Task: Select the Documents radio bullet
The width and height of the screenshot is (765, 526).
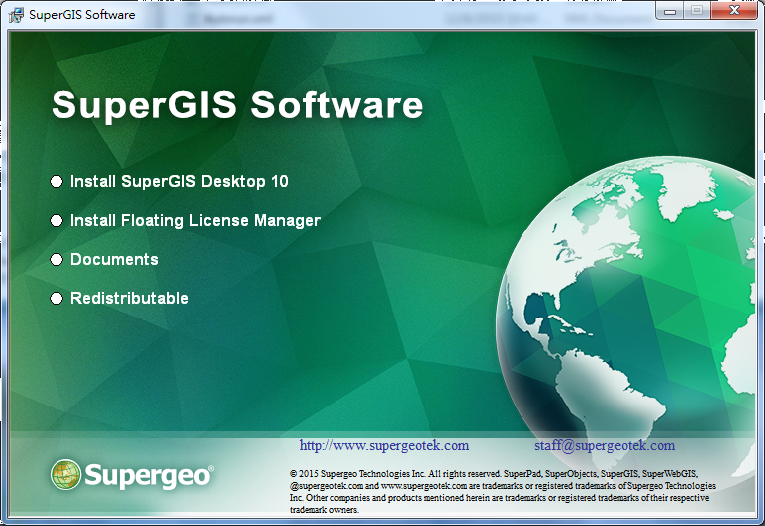Action: tap(57, 260)
